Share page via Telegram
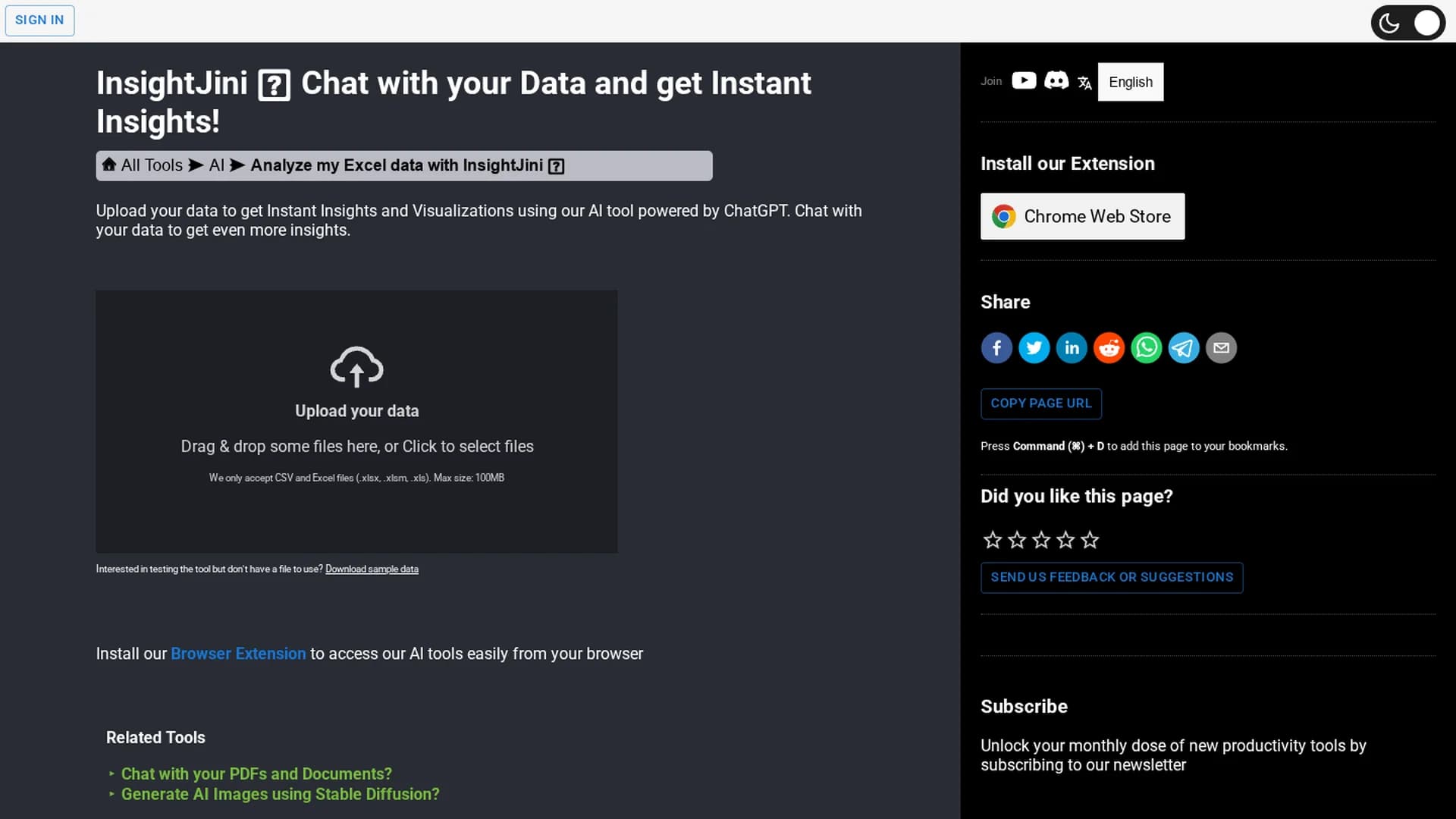The height and width of the screenshot is (819, 1456). [x=1184, y=348]
